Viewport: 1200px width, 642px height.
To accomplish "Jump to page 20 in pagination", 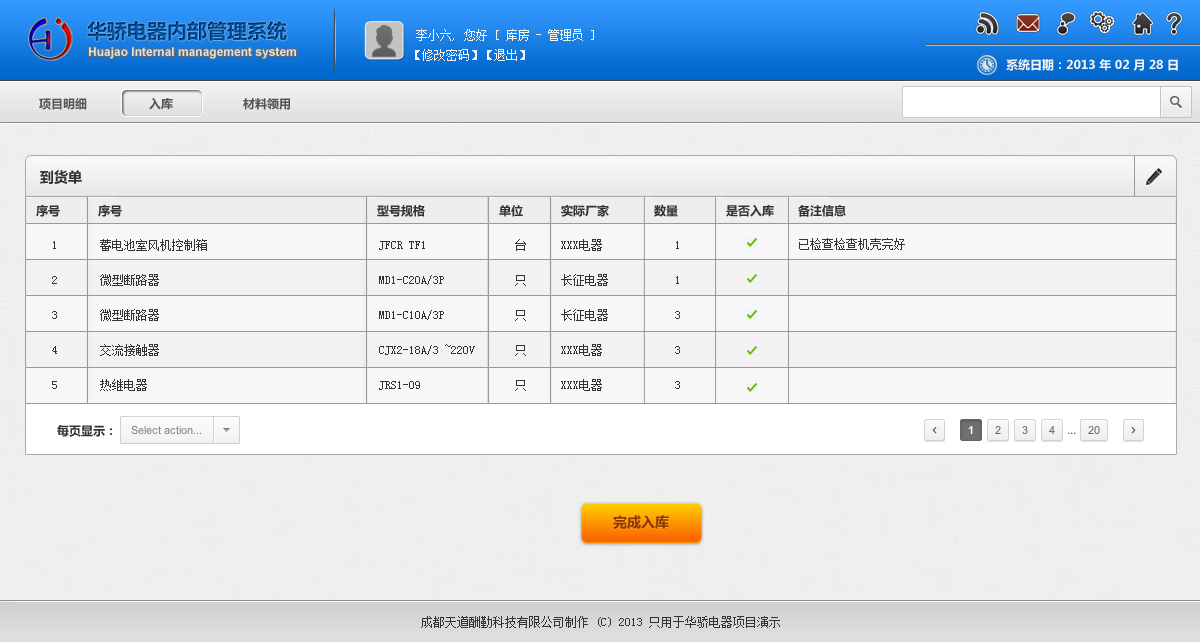I will [1094, 430].
